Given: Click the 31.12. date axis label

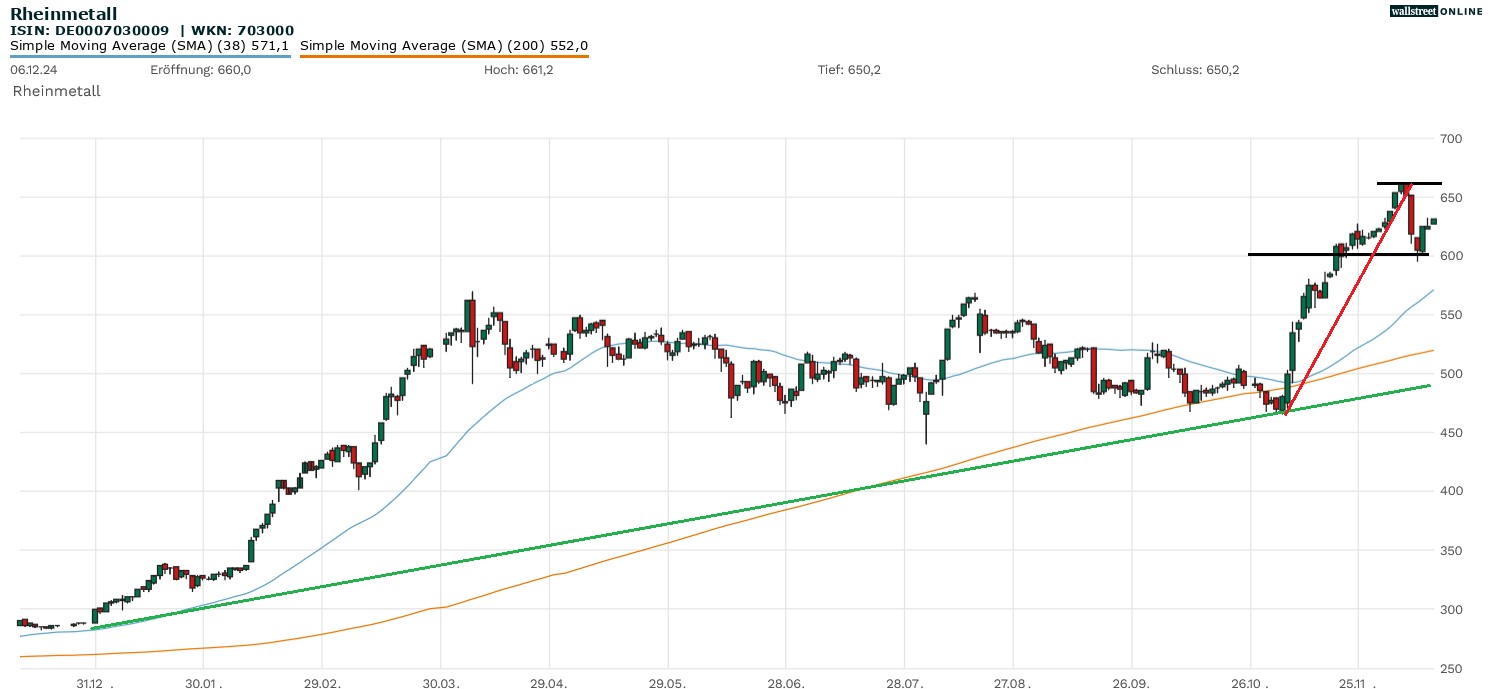Looking at the screenshot, I should pos(96,682).
